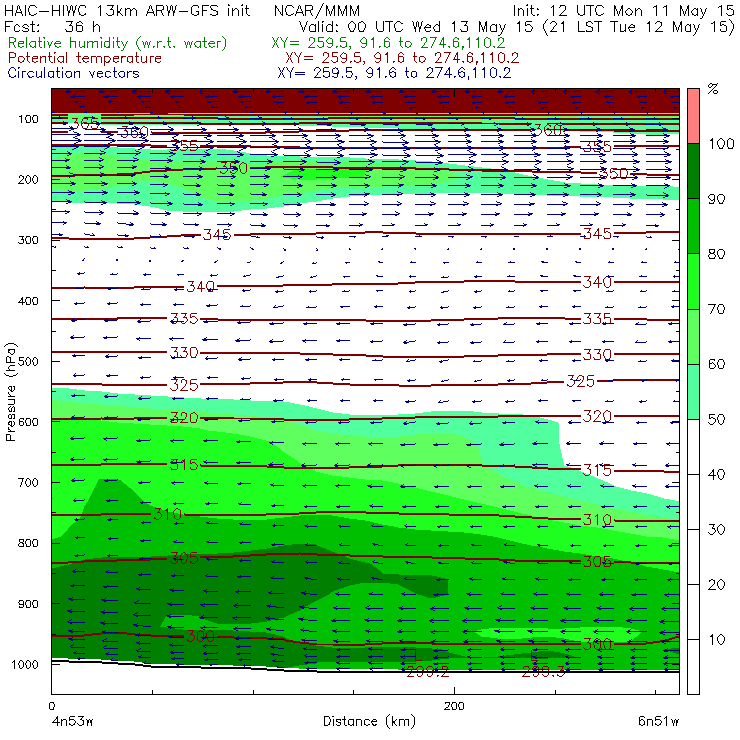Click the white 40–50% colorbar segment
This screenshot has height=740, width=740.
pyautogui.click(x=693, y=447)
